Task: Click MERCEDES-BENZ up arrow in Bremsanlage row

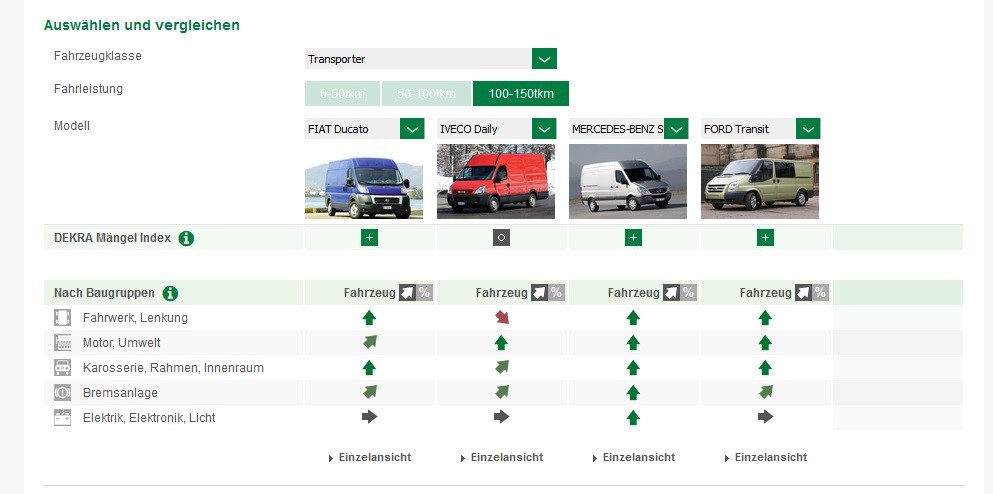Action: [633, 393]
